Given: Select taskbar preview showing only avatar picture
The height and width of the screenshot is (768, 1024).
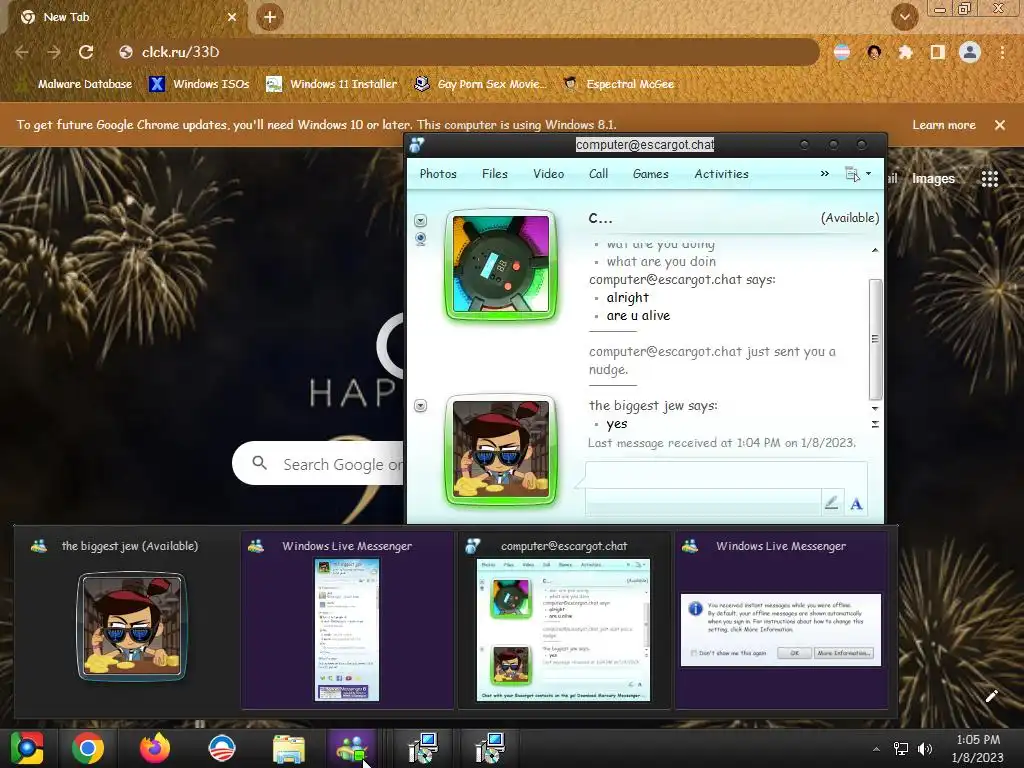Looking at the screenshot, I should tap(131, 620).
